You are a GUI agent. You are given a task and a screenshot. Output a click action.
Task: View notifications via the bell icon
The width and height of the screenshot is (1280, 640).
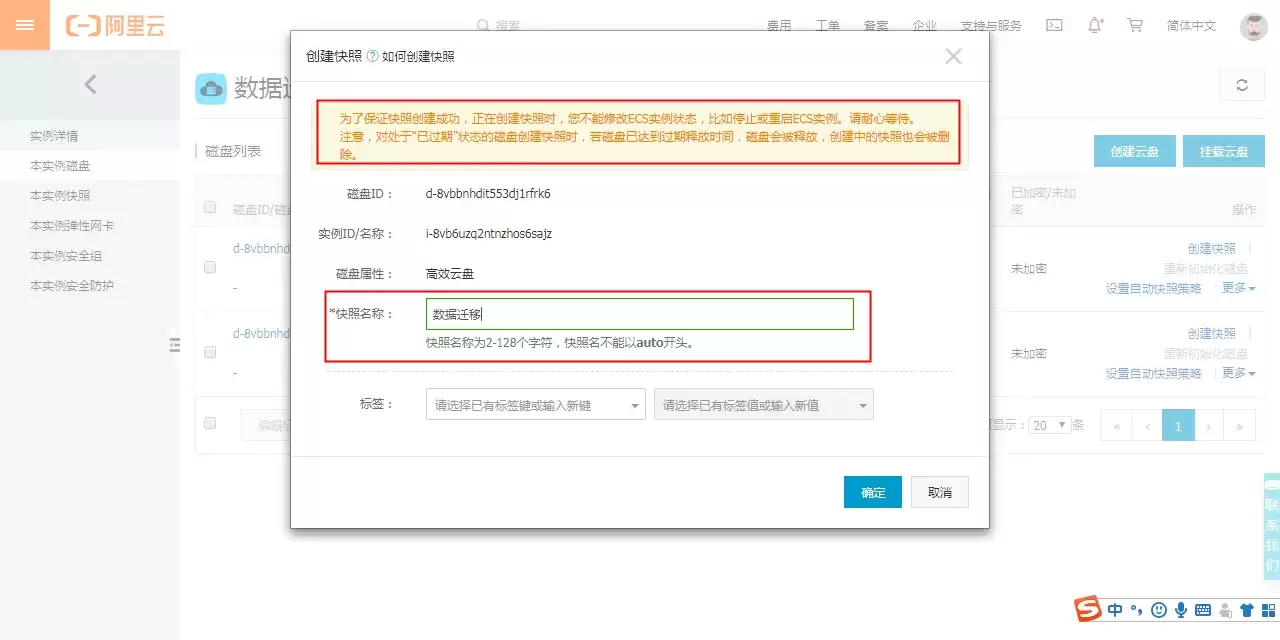click(1095, 26)
